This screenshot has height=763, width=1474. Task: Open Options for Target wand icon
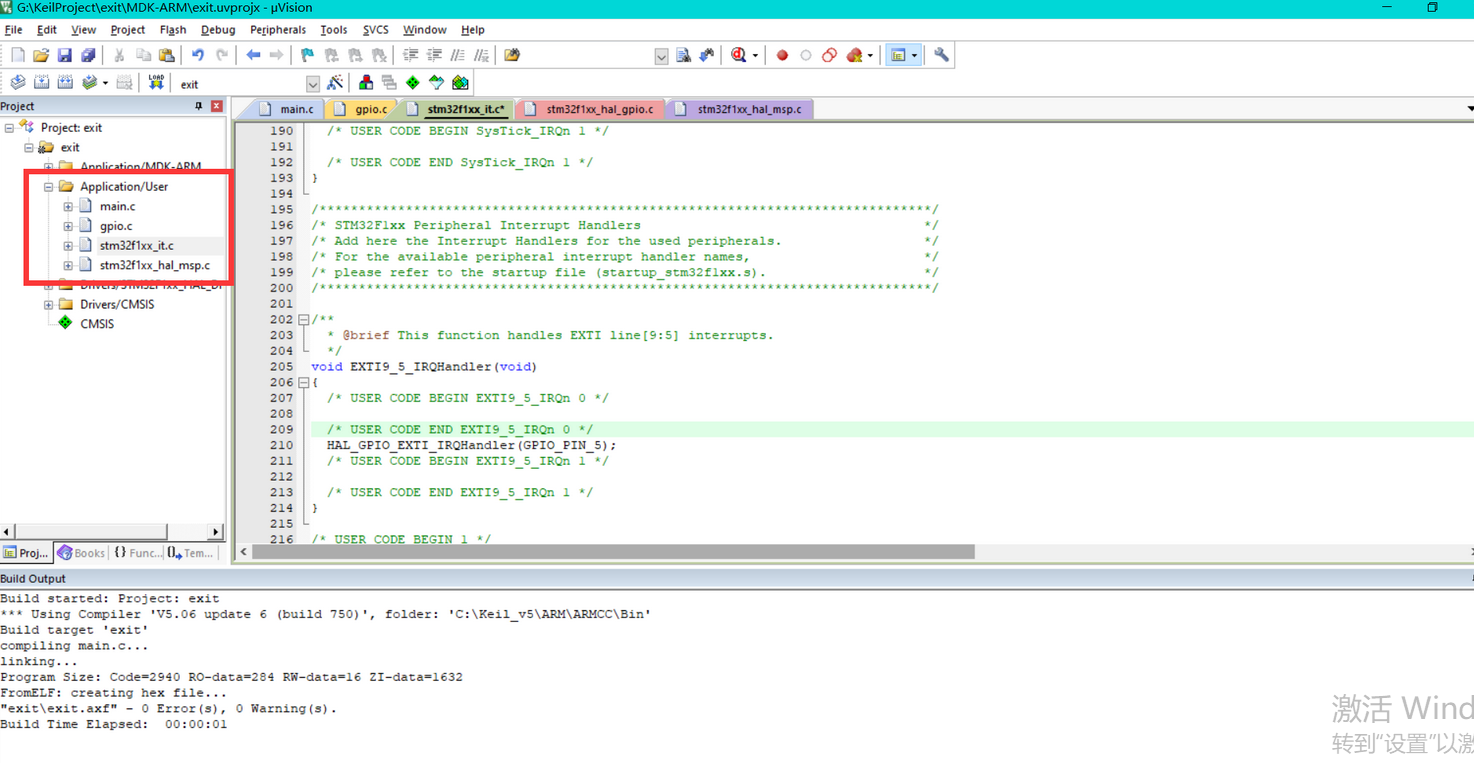[x=335, y=83]
